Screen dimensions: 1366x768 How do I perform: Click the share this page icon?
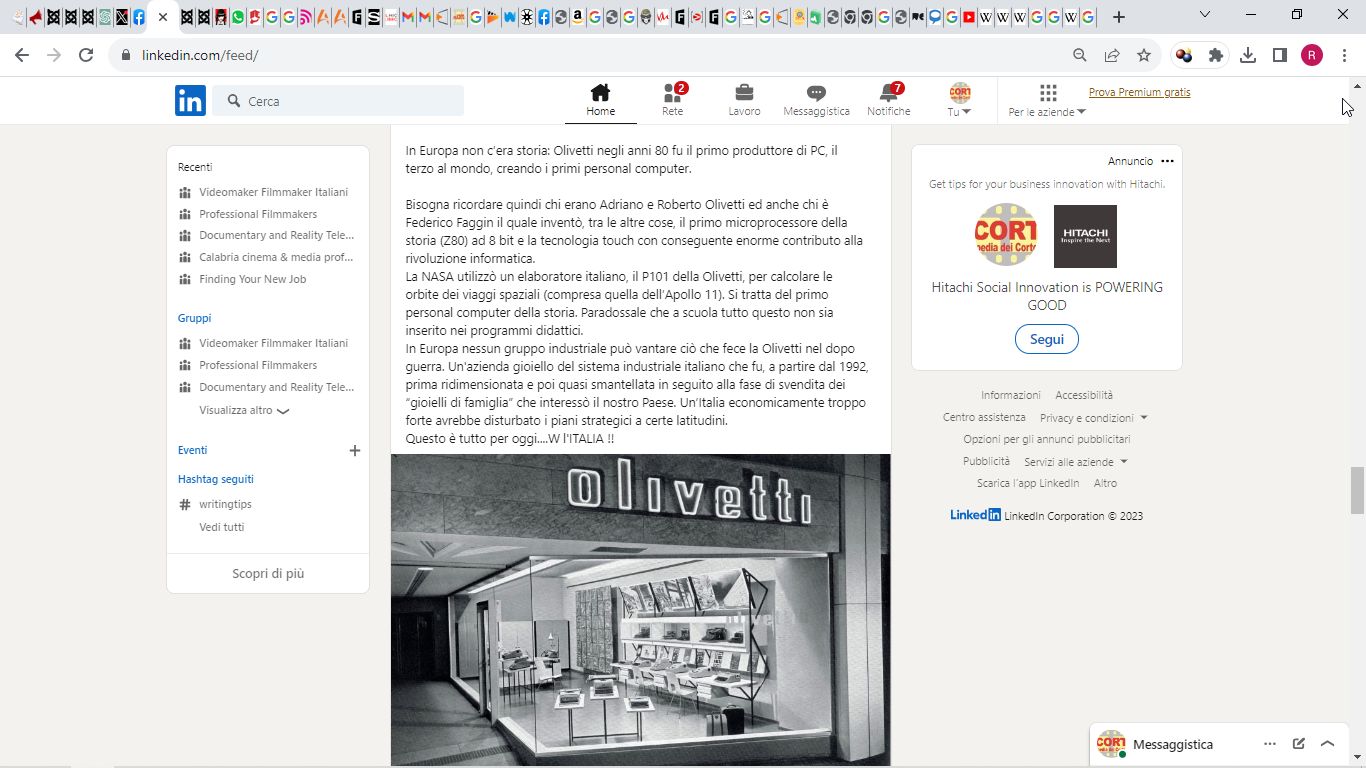tap(1112, 56)
